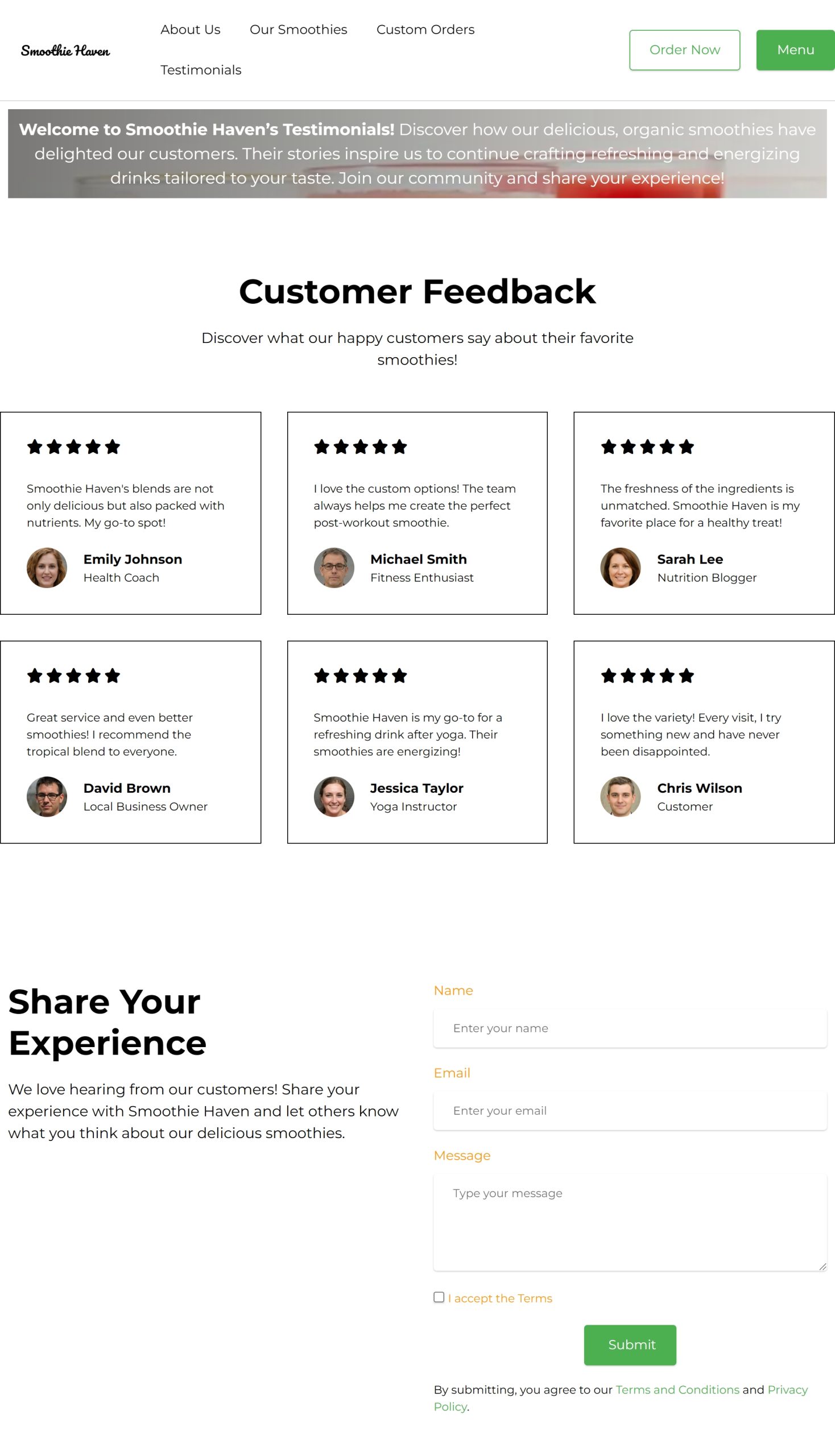This screenshot has height=1456, width=835.
Task: Click Sarah Lee's avatar photo
Action: pyautogui.click(x=620, y=568)
